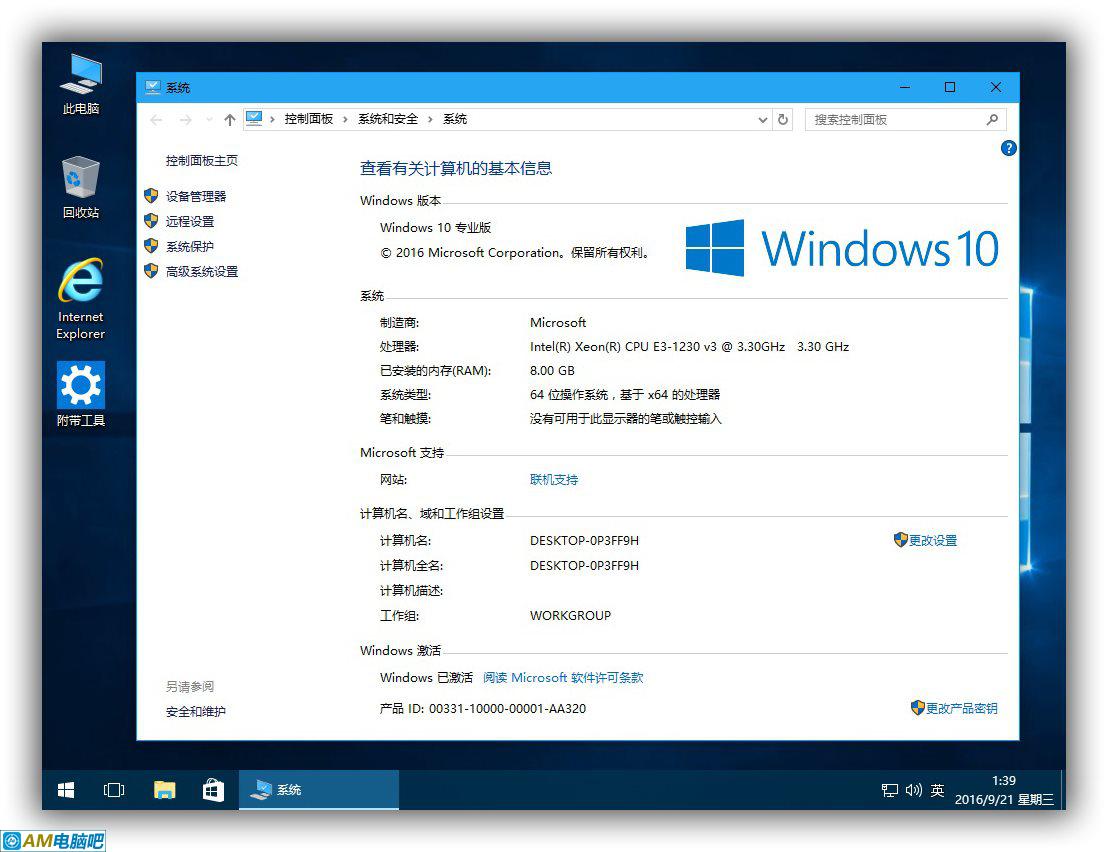Click the back navigation arrow
This screenshot has height=852, width=1108.
[156, 120]
